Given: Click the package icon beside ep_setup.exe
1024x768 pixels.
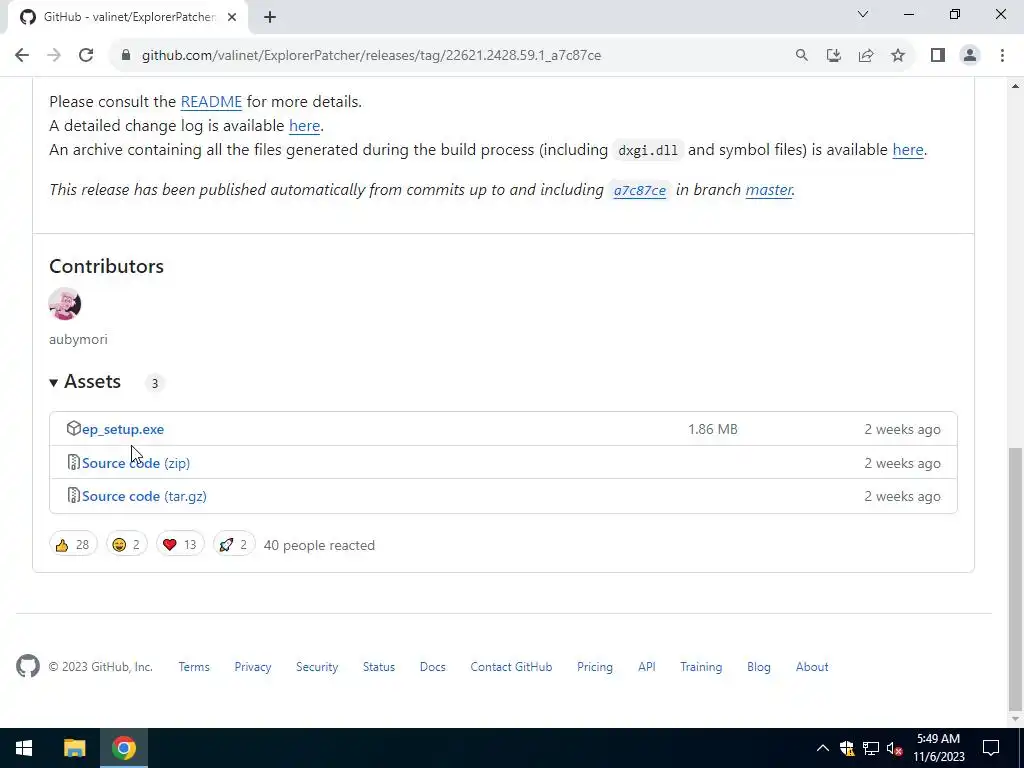Looking at the screenshot, I should [x=74, y=428].
